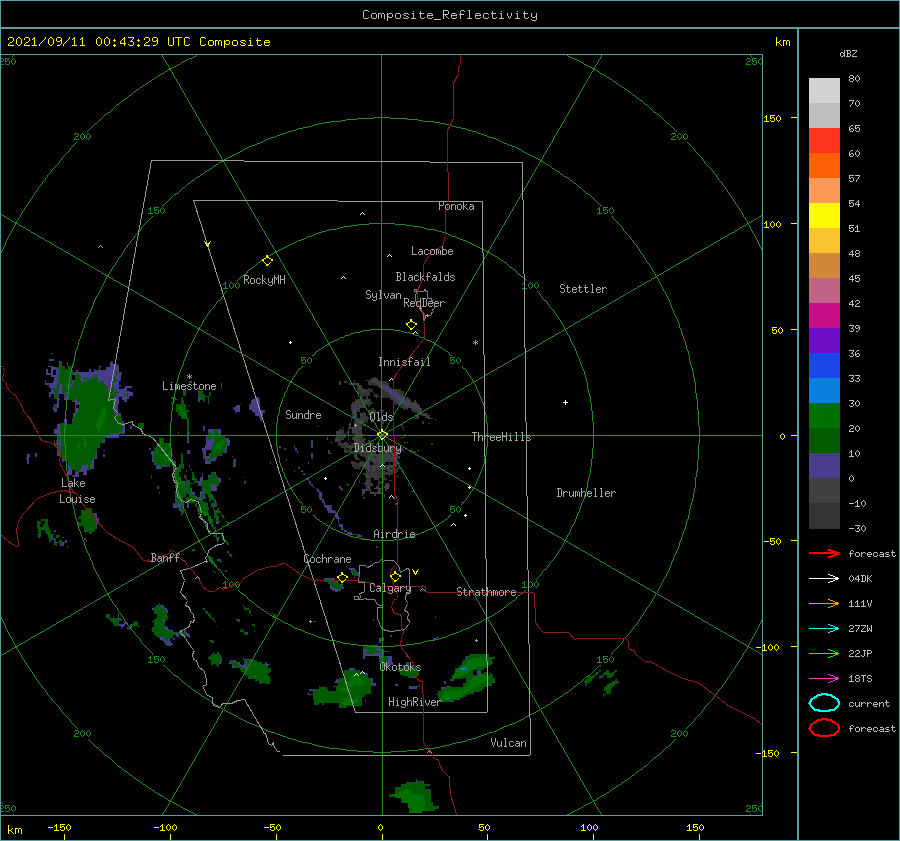Click the red forecast ellipse icon

tap(824, 728)
